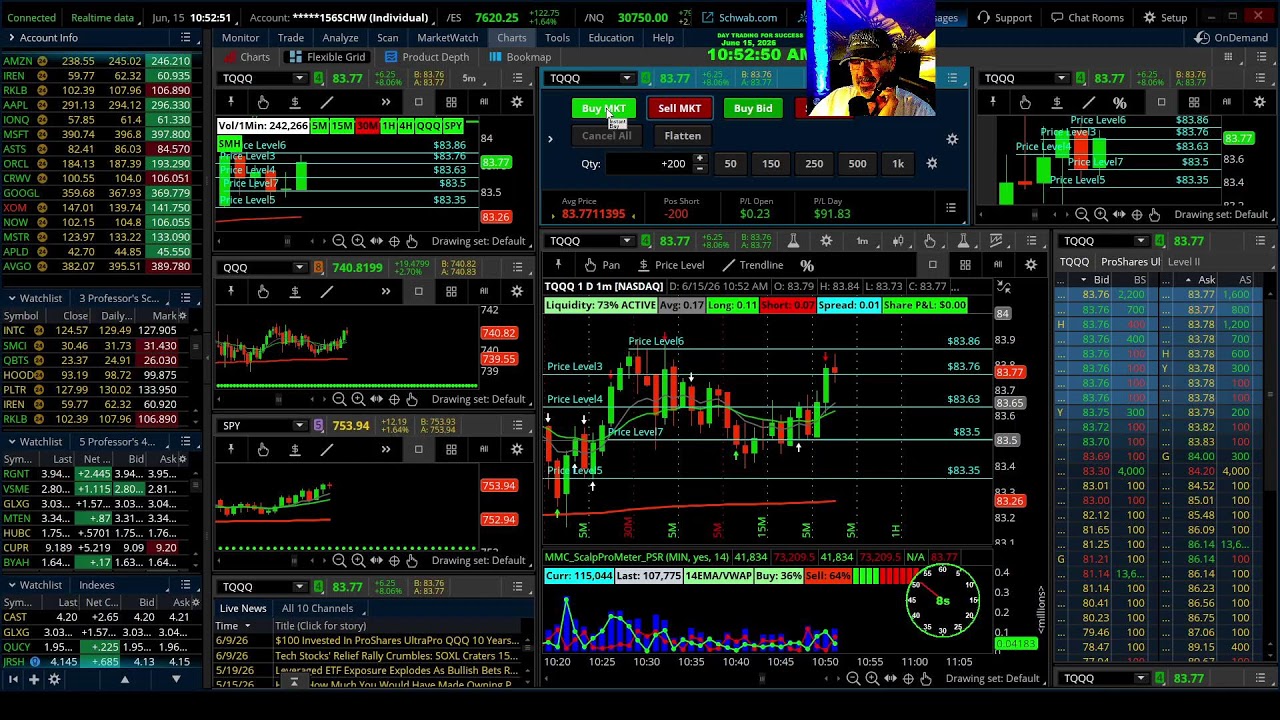
Task: Toggle All drawings button in main chart toolbar
Action: click(997, 265)
